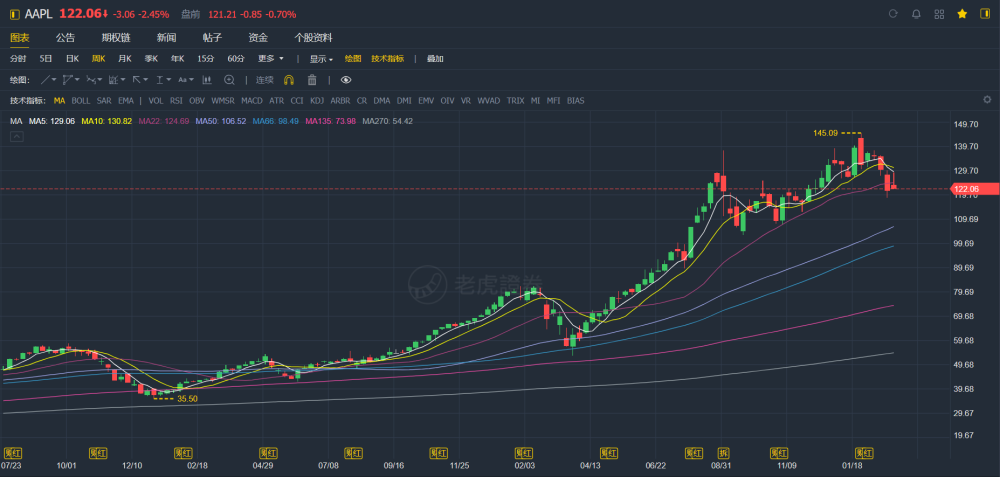Open the multi-chart grid layout icon
Image resolution: width=1000 pixels, height=477 pixels.
pos(939,13)
